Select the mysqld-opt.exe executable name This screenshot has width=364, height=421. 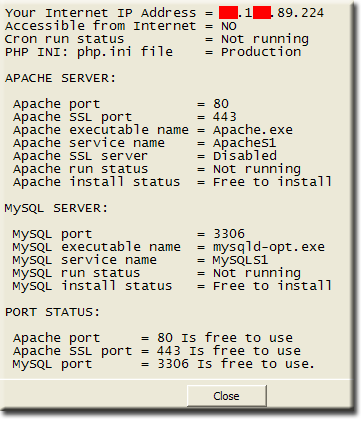click(x=269, y=247)
